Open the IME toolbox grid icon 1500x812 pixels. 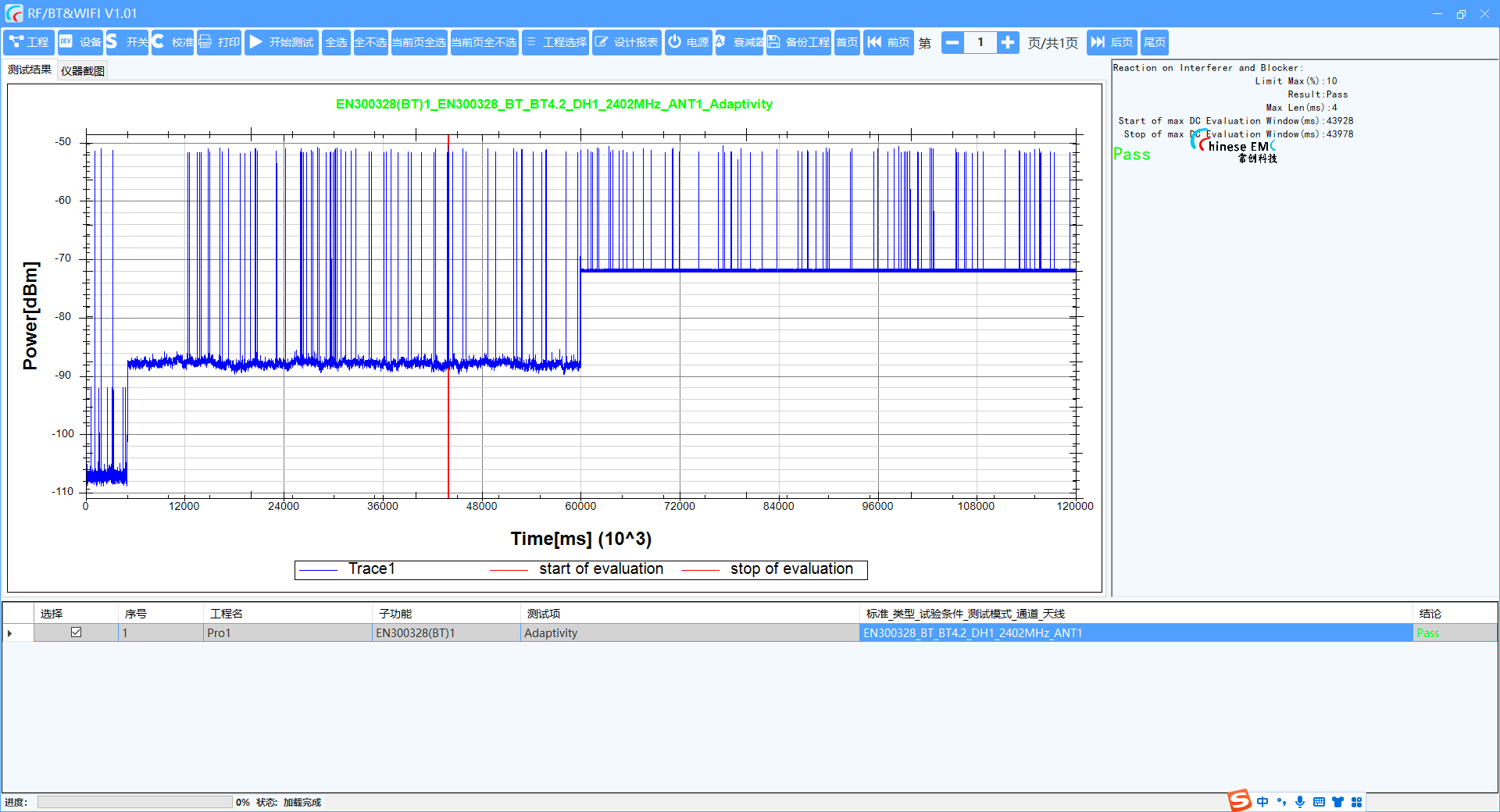click(1356, 802)
